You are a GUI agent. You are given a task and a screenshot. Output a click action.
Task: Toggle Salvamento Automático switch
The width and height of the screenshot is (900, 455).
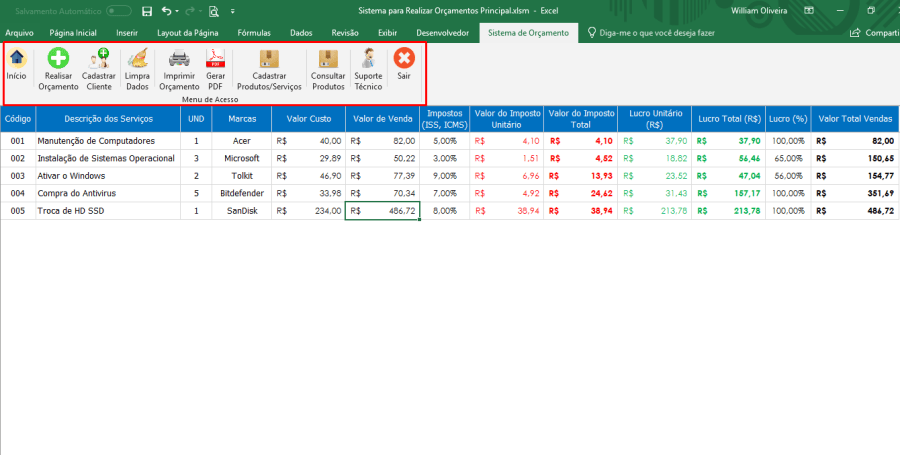119,11
